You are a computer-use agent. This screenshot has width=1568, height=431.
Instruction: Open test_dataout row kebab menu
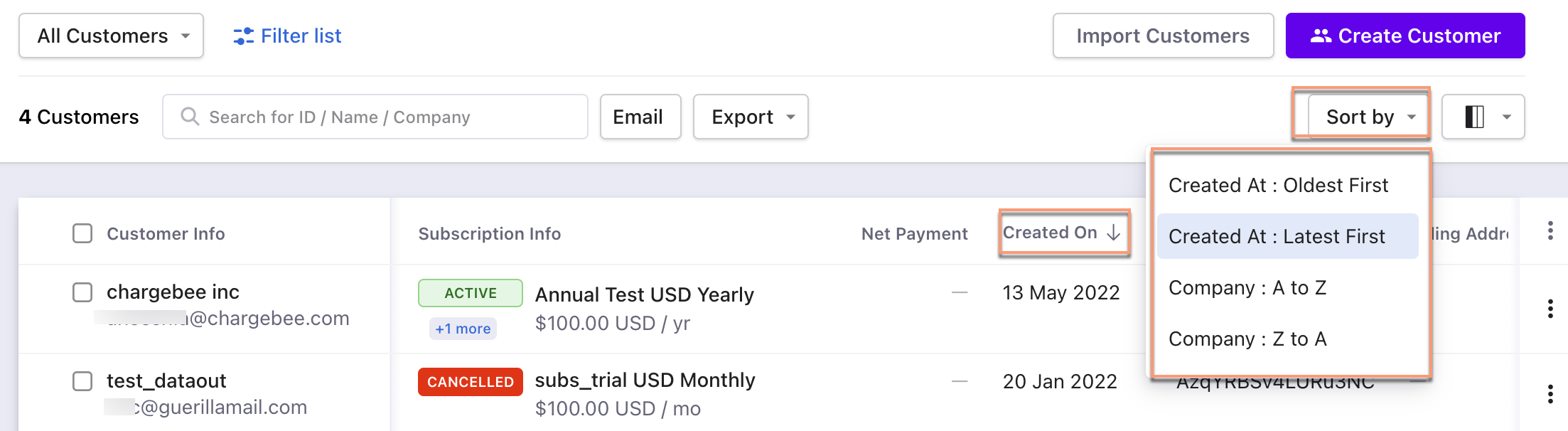[x=1550, y=394]
